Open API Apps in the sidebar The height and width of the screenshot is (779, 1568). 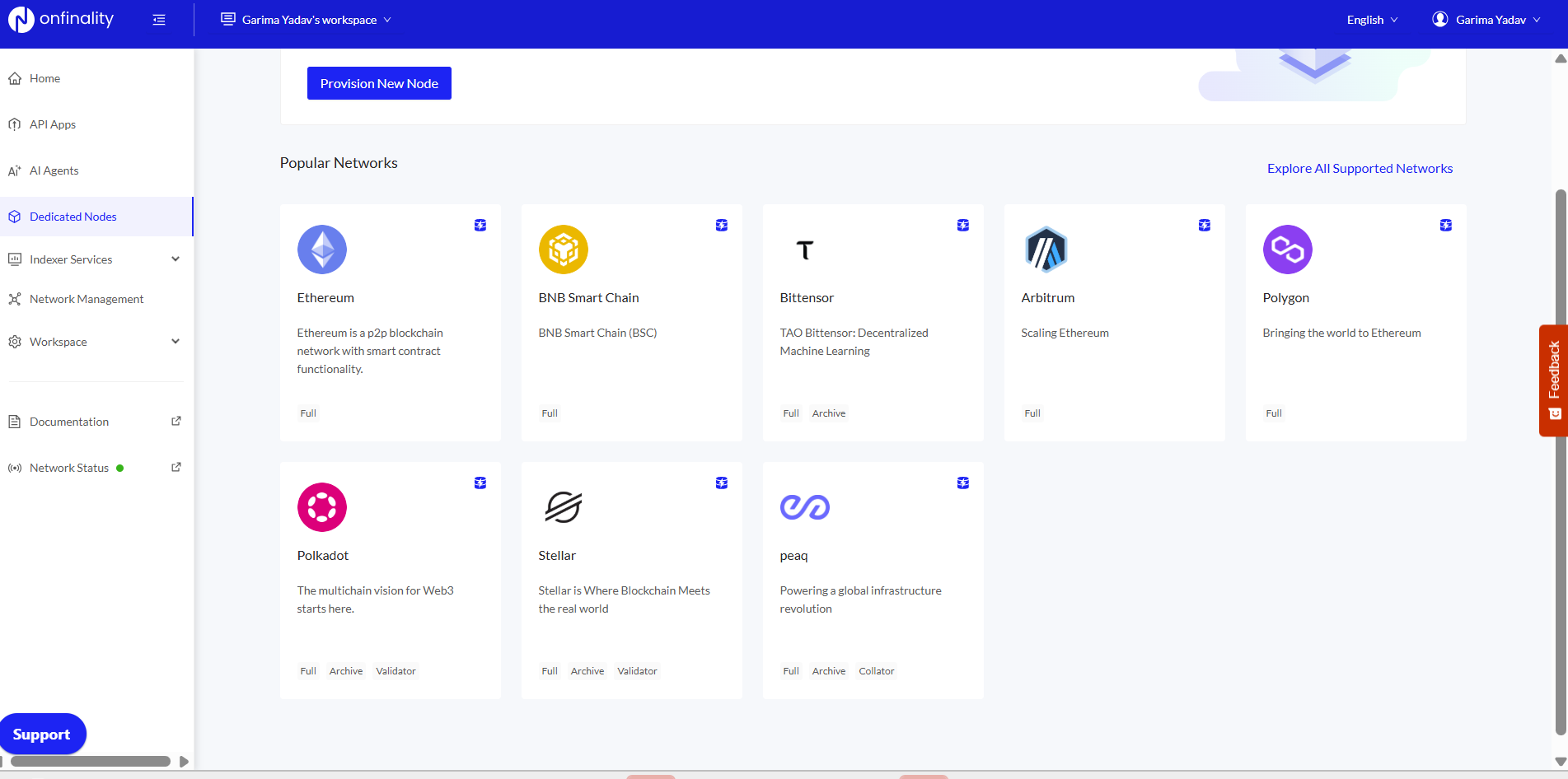pos(96,124)
